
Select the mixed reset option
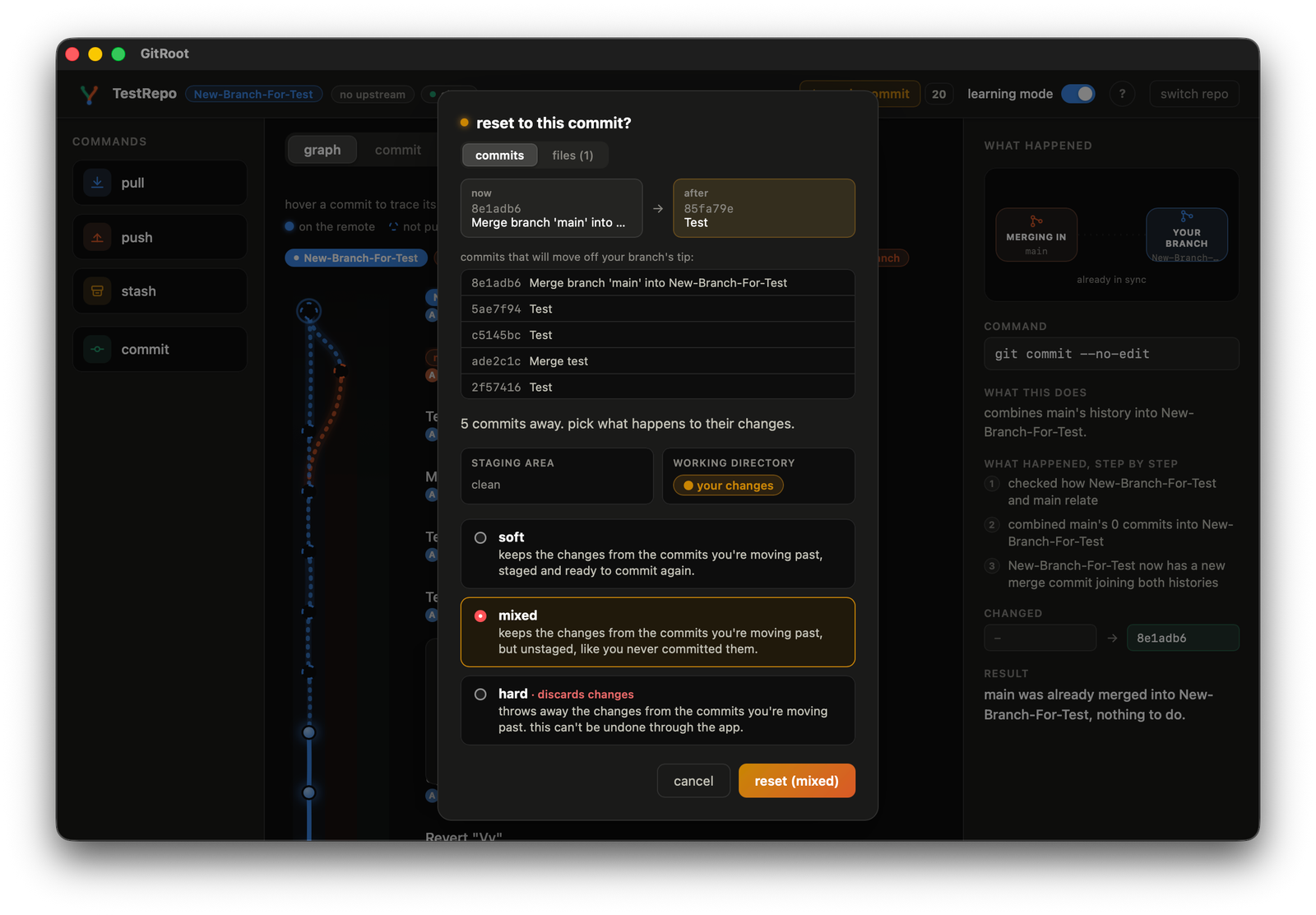658,632
